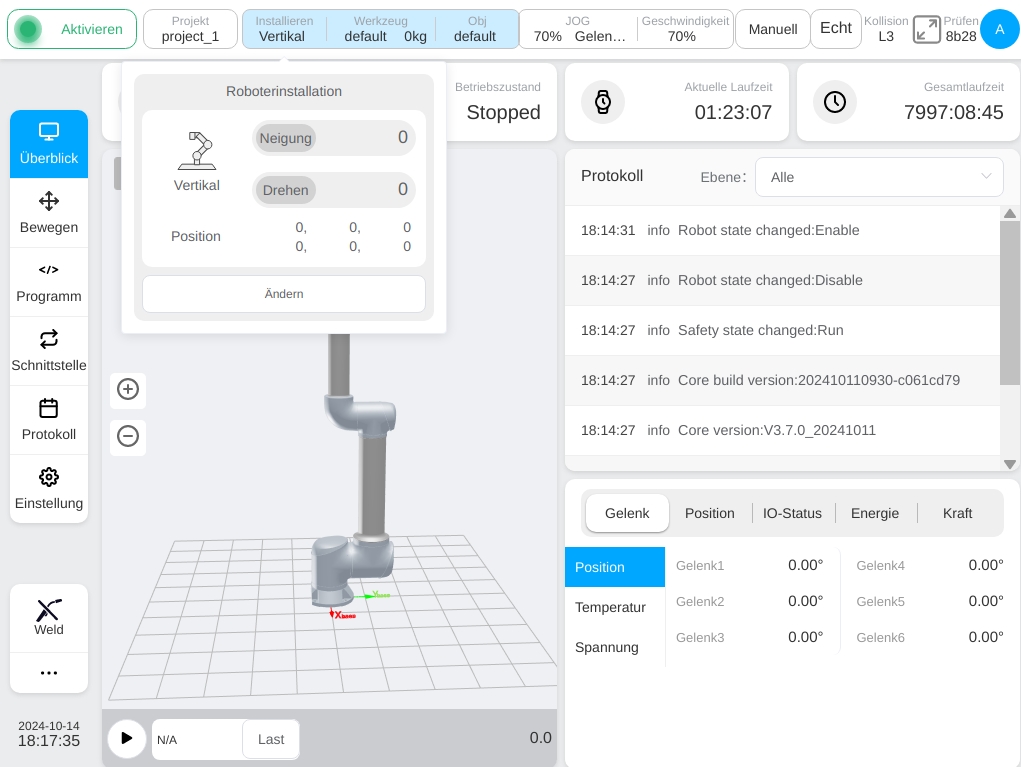Click the Aktuelle Laufzeit 01:23:07 value

[733, 113]
